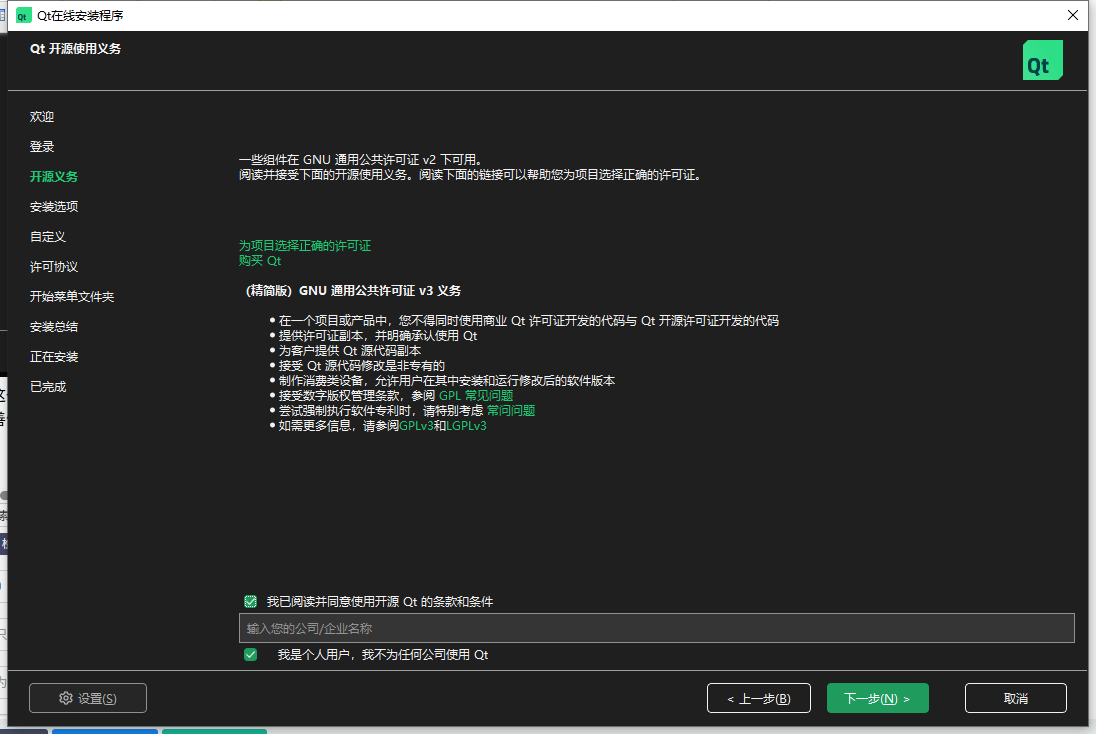1096x734 pixels.
Task: Click the Qt 开源使用义务 page heading
Action: click(x=75, y=49)
